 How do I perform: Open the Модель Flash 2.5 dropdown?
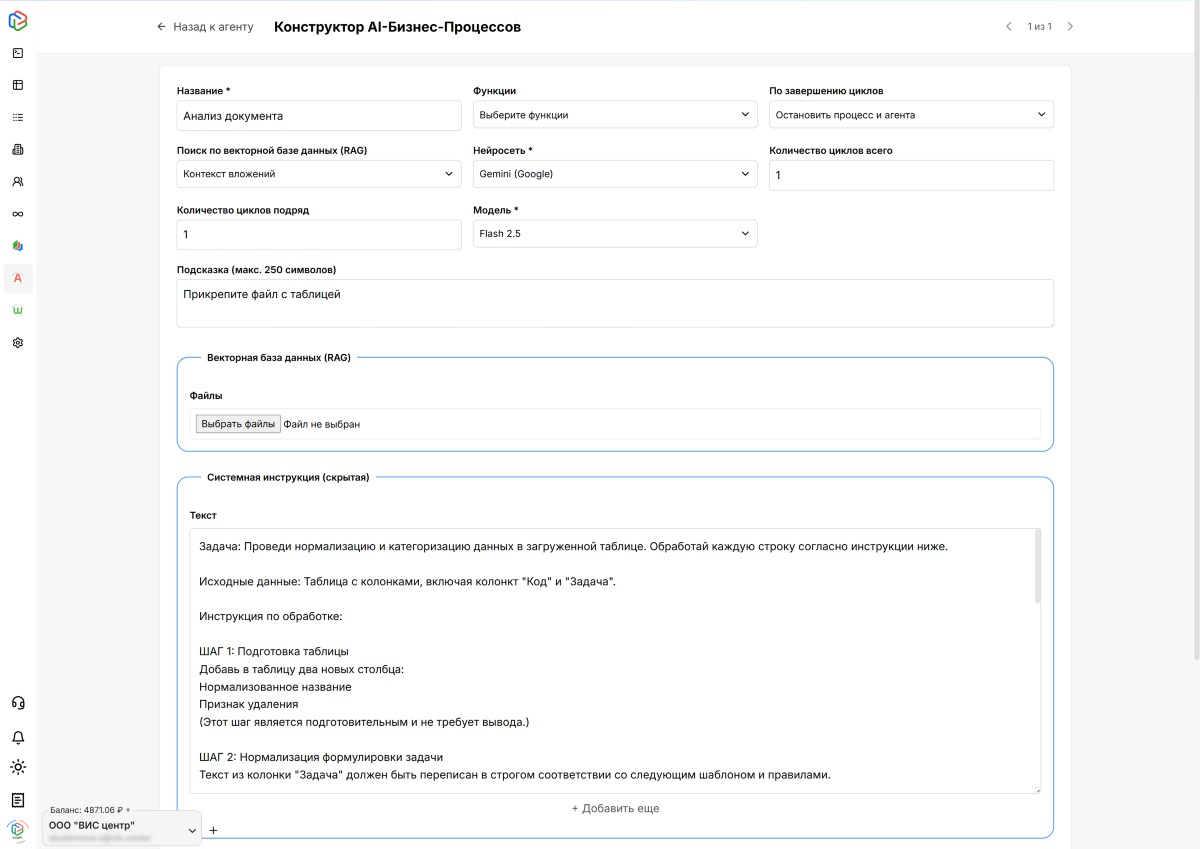tap(614, 234)
